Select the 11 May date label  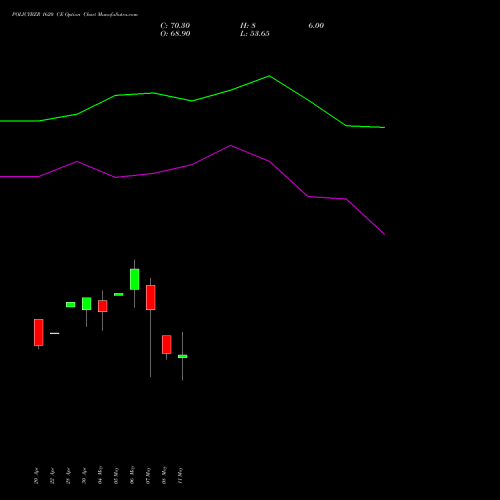(x=180, y=475)
